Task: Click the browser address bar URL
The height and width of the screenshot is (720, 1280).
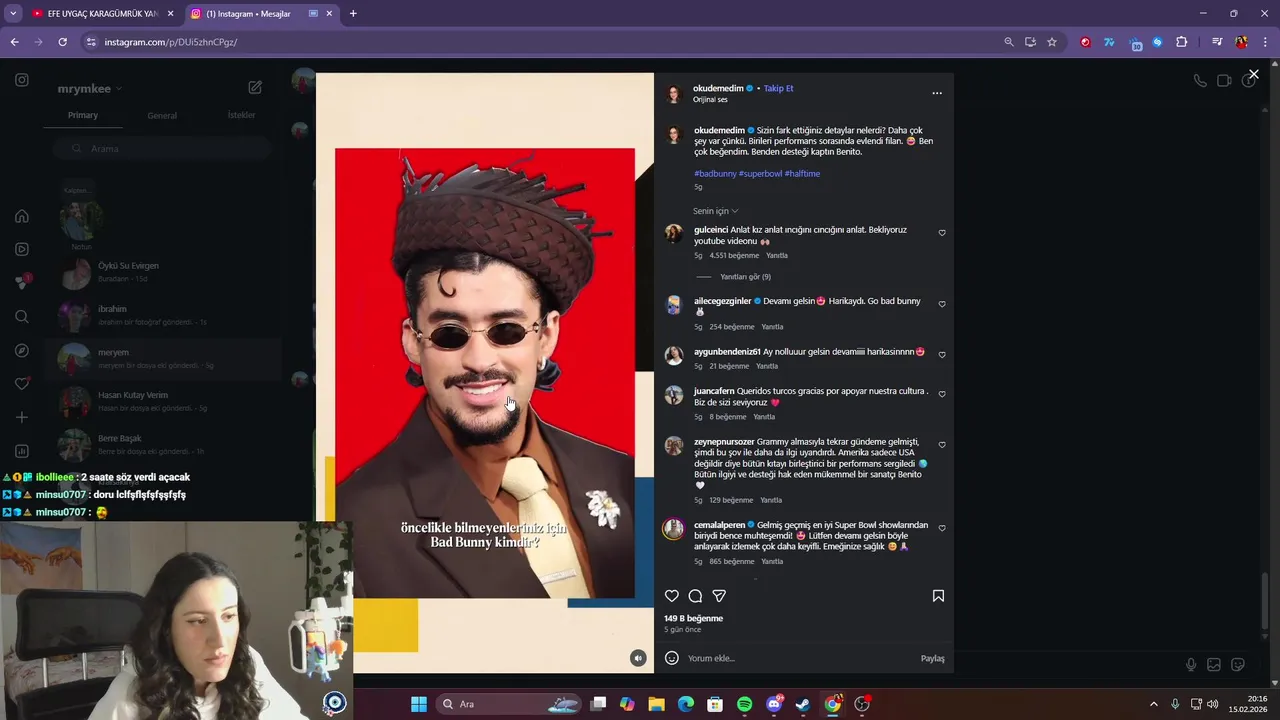Action: click(170, 42)
